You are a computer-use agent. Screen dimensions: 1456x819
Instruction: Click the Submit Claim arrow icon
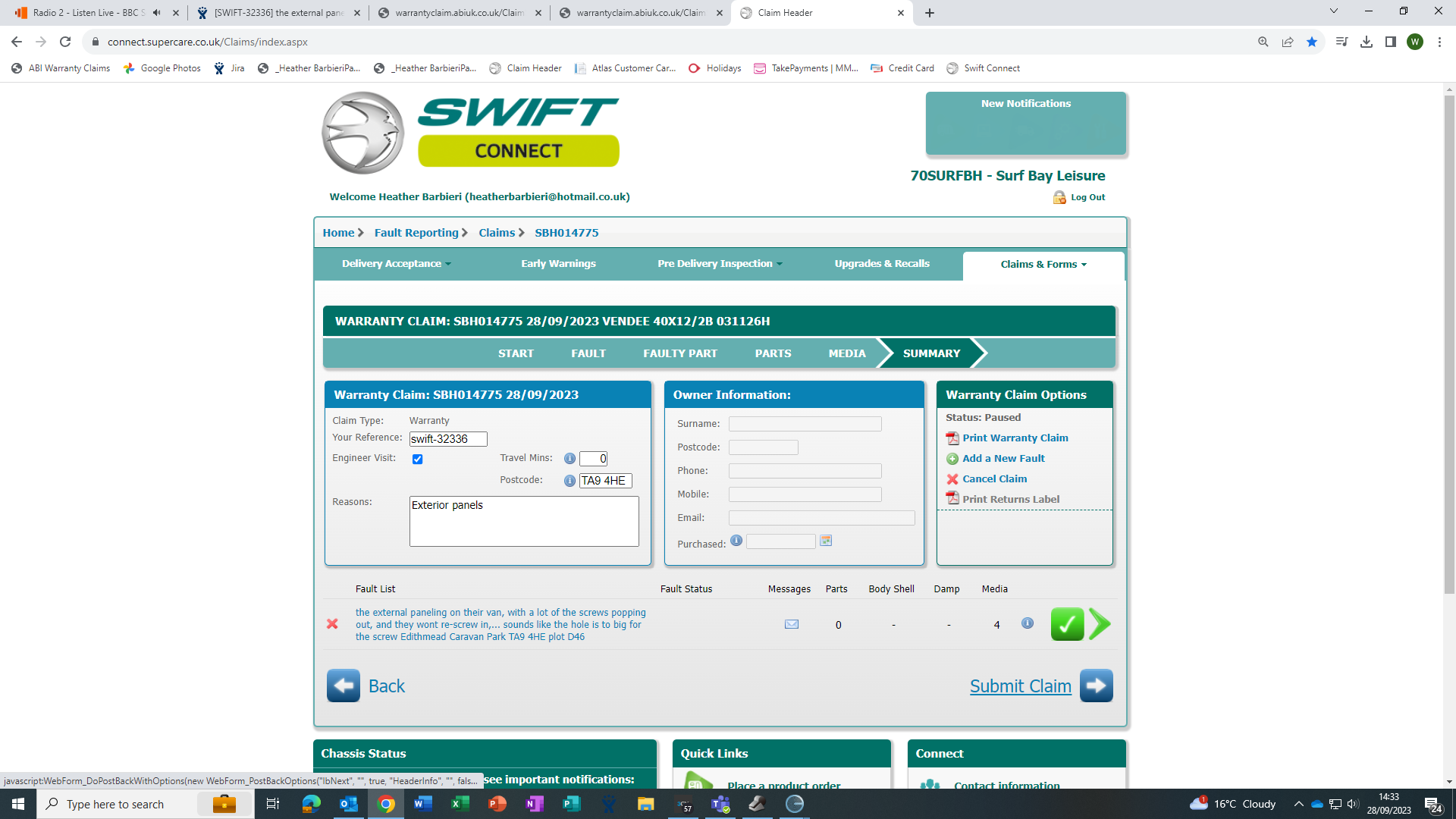[x=1096, y=686]
